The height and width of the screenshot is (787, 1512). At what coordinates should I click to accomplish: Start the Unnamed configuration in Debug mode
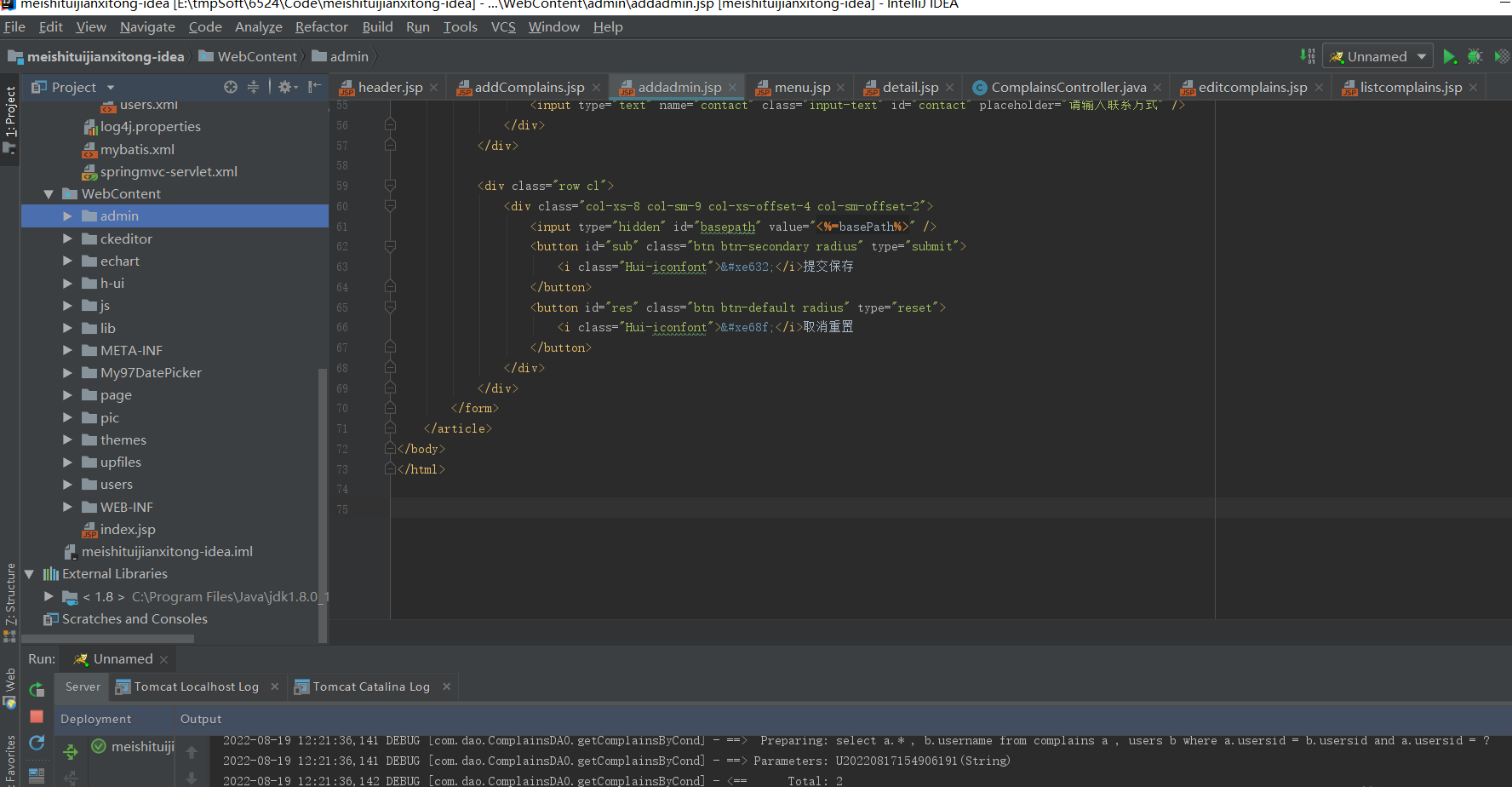pos(1475,55)
